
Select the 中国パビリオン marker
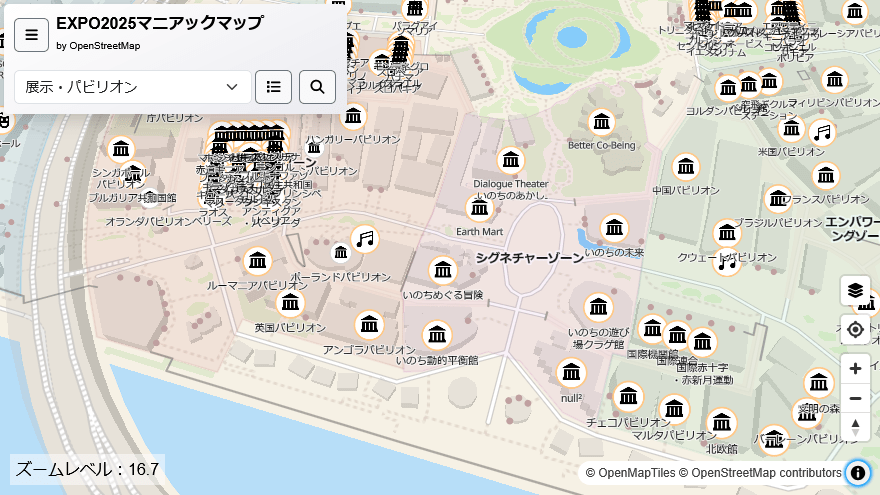coord(686,167)
